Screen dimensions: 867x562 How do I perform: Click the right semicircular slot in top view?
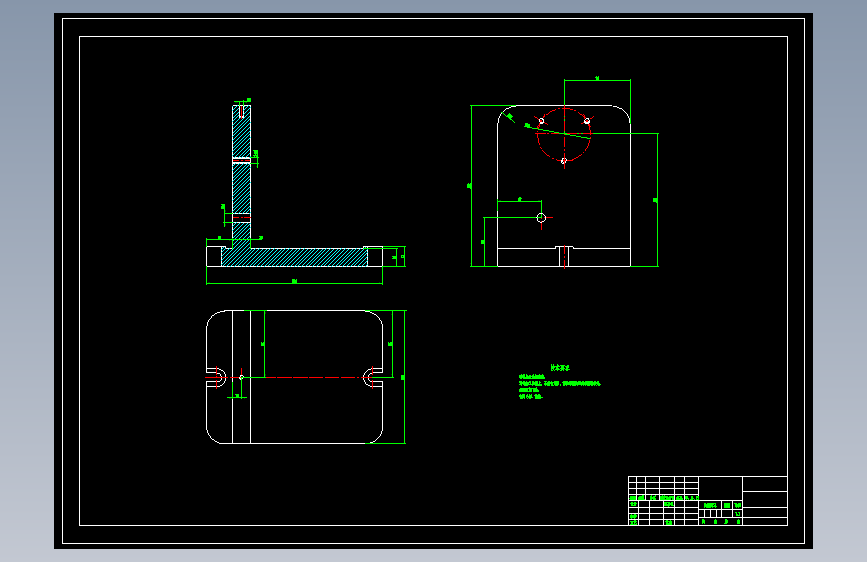click(x=373, y=377)
